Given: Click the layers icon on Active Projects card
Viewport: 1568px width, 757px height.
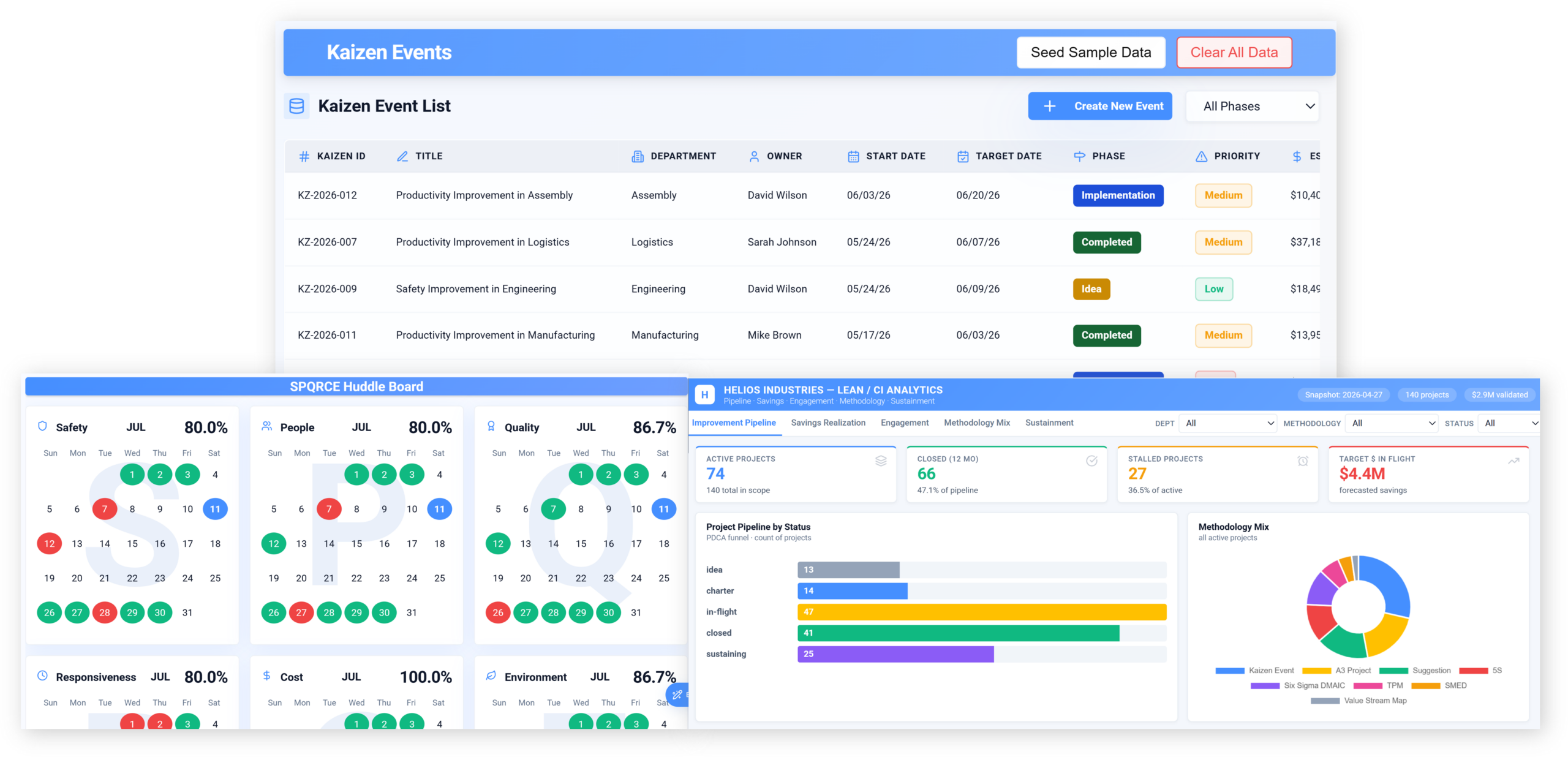Looking at the screenshot, I should 881,461.
